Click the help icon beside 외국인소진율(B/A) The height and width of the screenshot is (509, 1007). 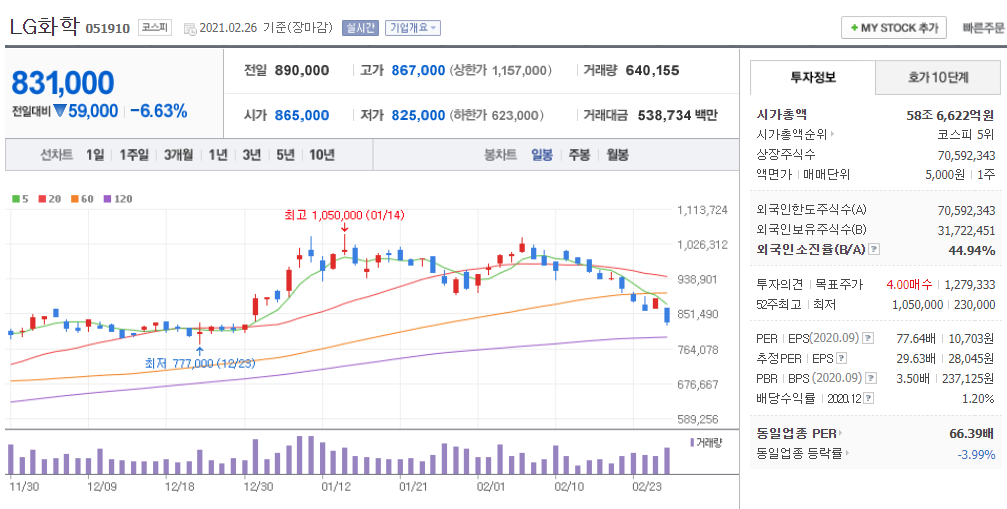(x=874, y=250)
